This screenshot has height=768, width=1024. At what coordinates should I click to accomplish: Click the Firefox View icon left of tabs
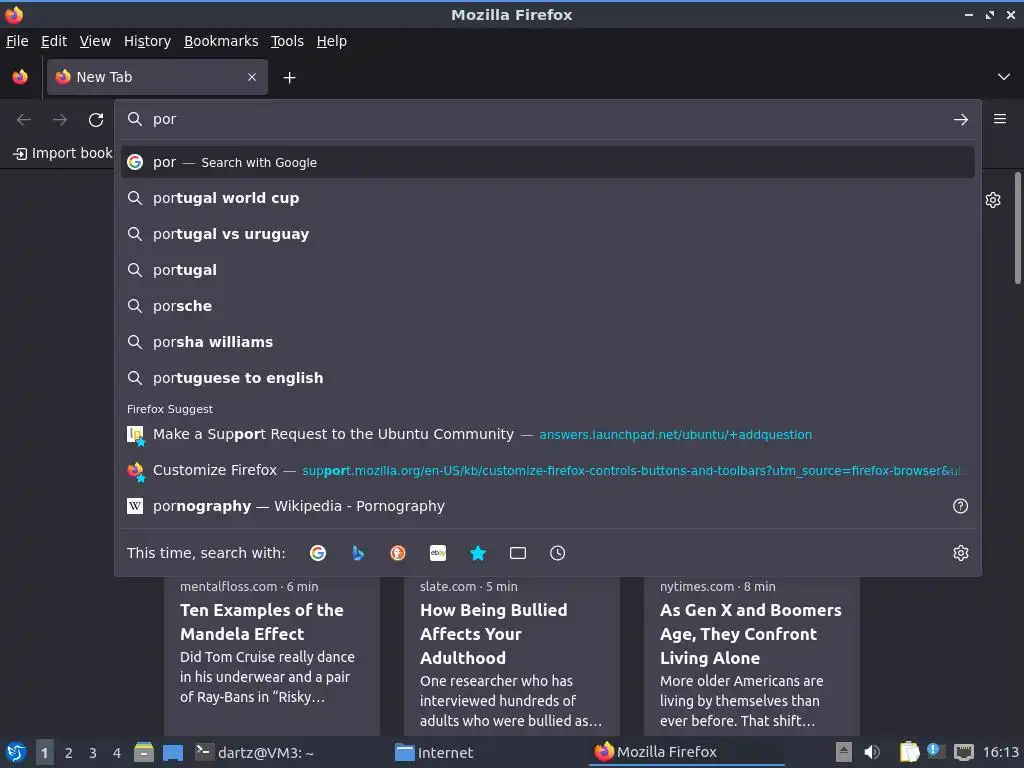20,77
